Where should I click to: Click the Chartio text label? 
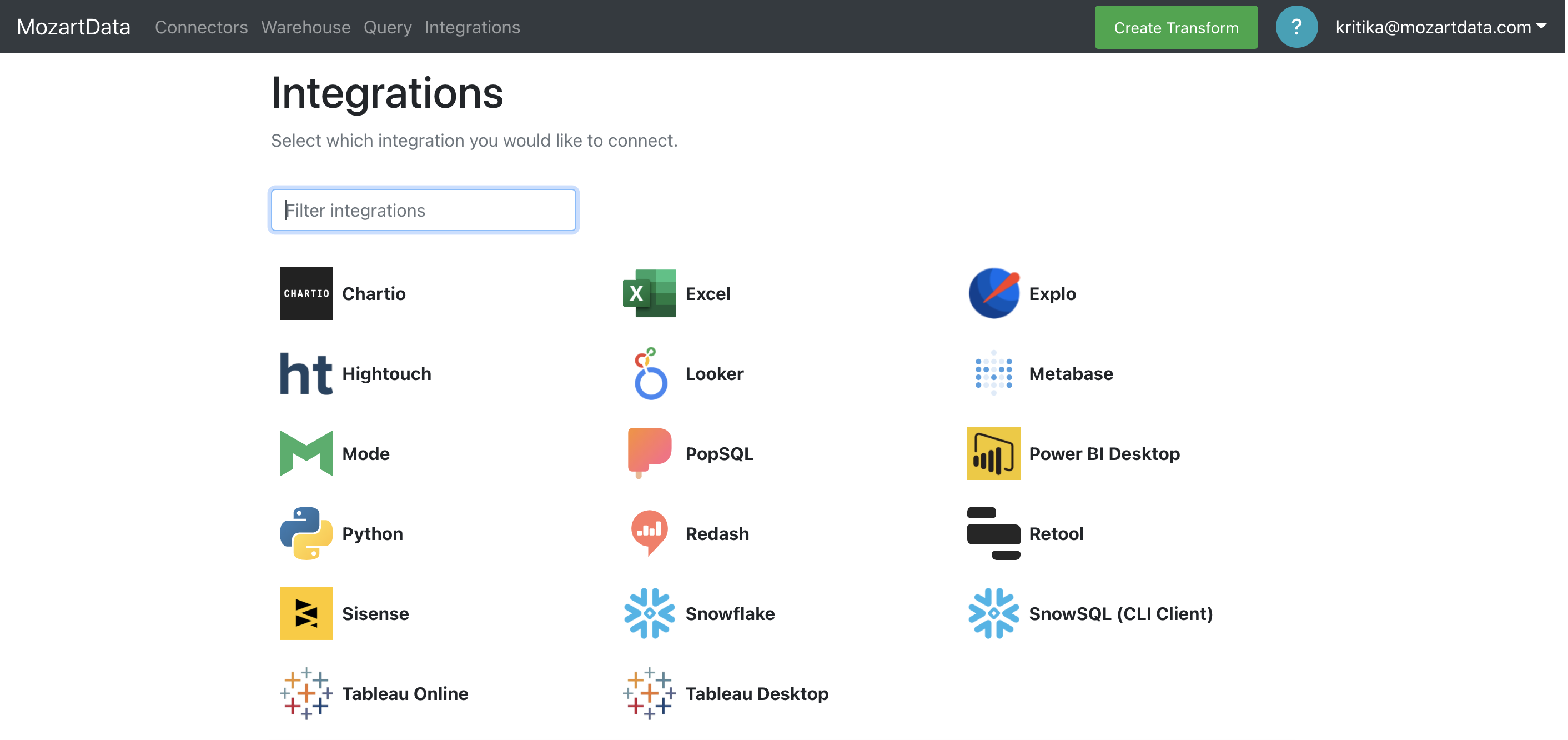[374, 293]
